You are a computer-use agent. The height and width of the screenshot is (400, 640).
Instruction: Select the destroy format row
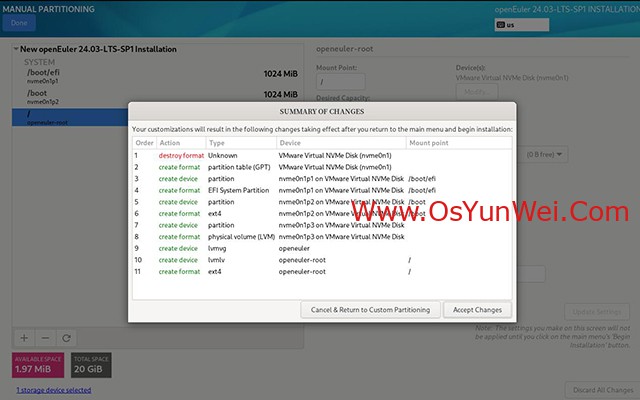pos(322,156)
